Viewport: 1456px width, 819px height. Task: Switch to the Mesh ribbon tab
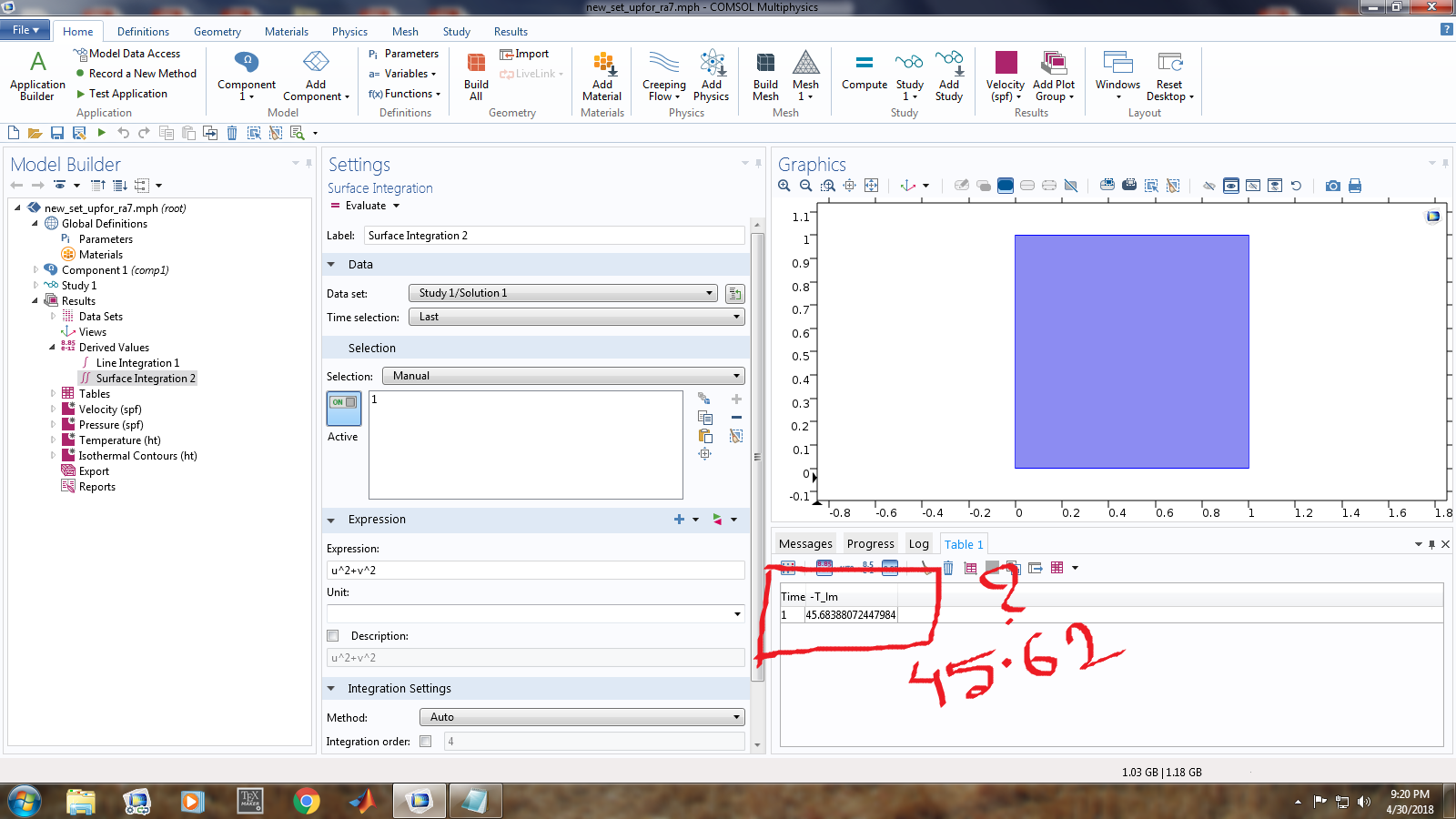click(405, 32)
